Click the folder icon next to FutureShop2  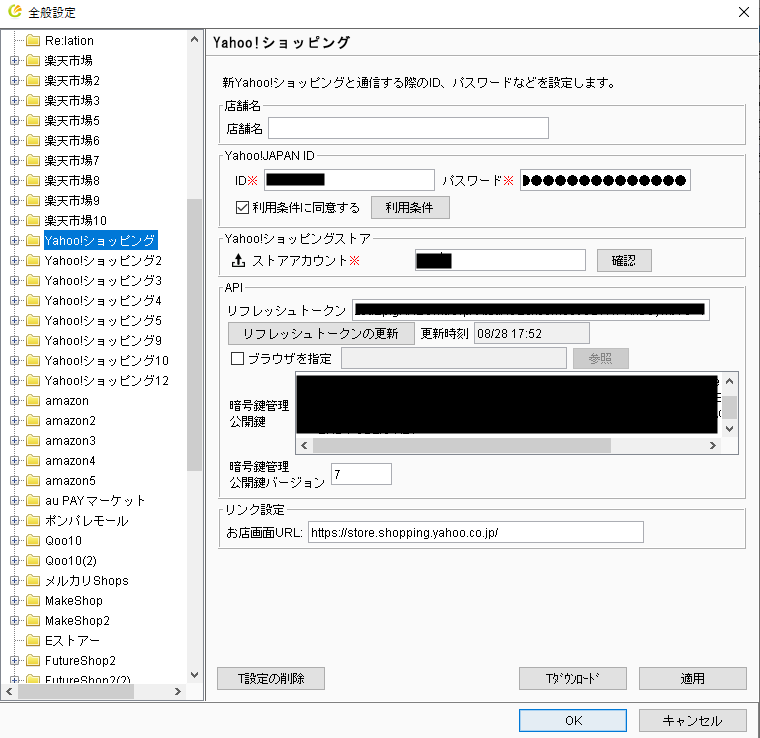tap(32, 660)
